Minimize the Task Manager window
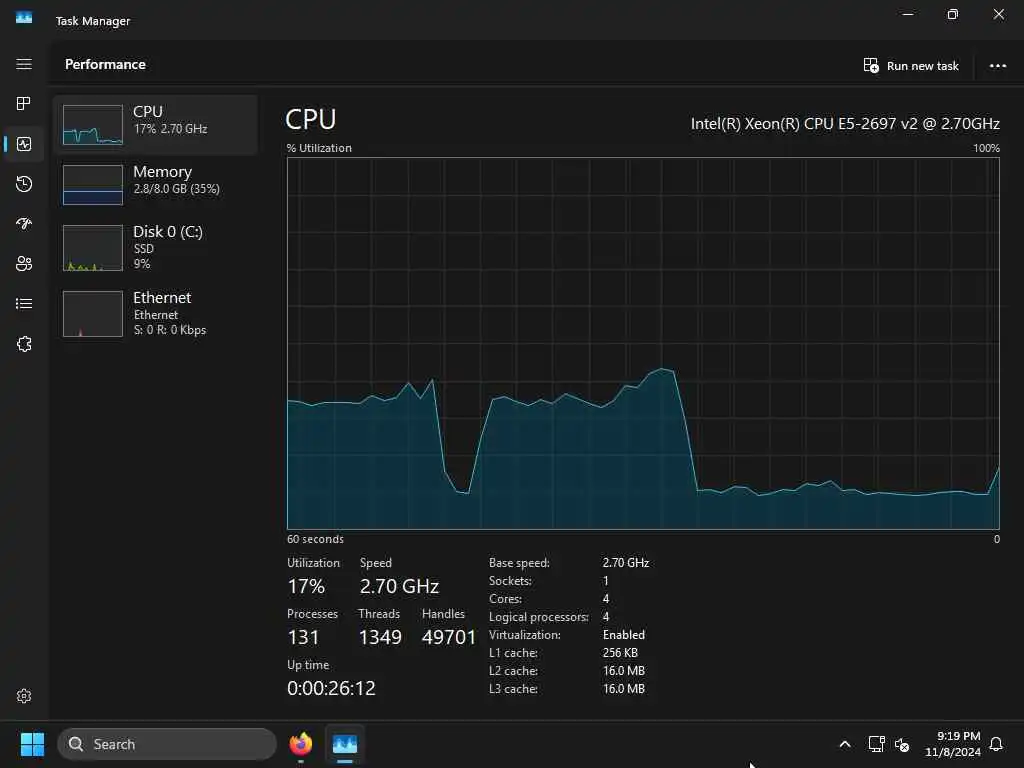Screen dimensions: 1024x768 tap(908, 14)
